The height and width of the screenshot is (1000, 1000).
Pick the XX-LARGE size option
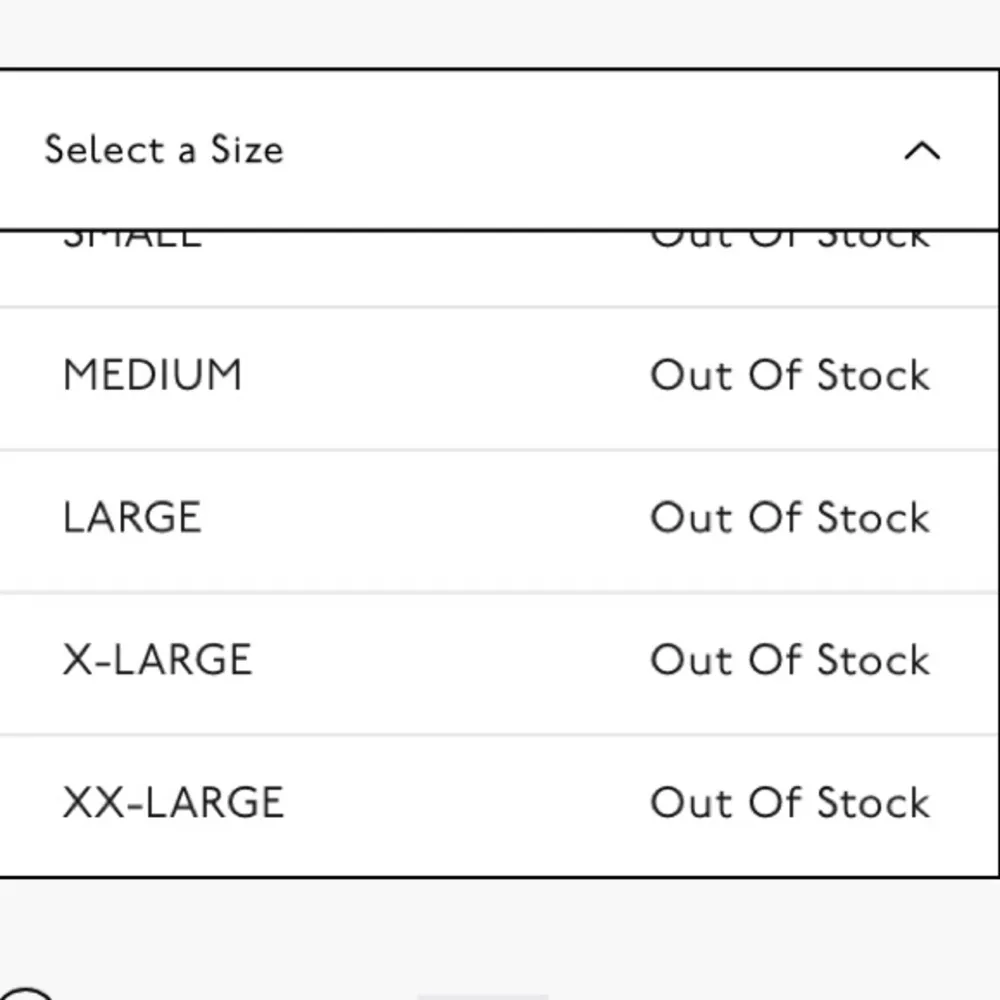click(173, 803)
